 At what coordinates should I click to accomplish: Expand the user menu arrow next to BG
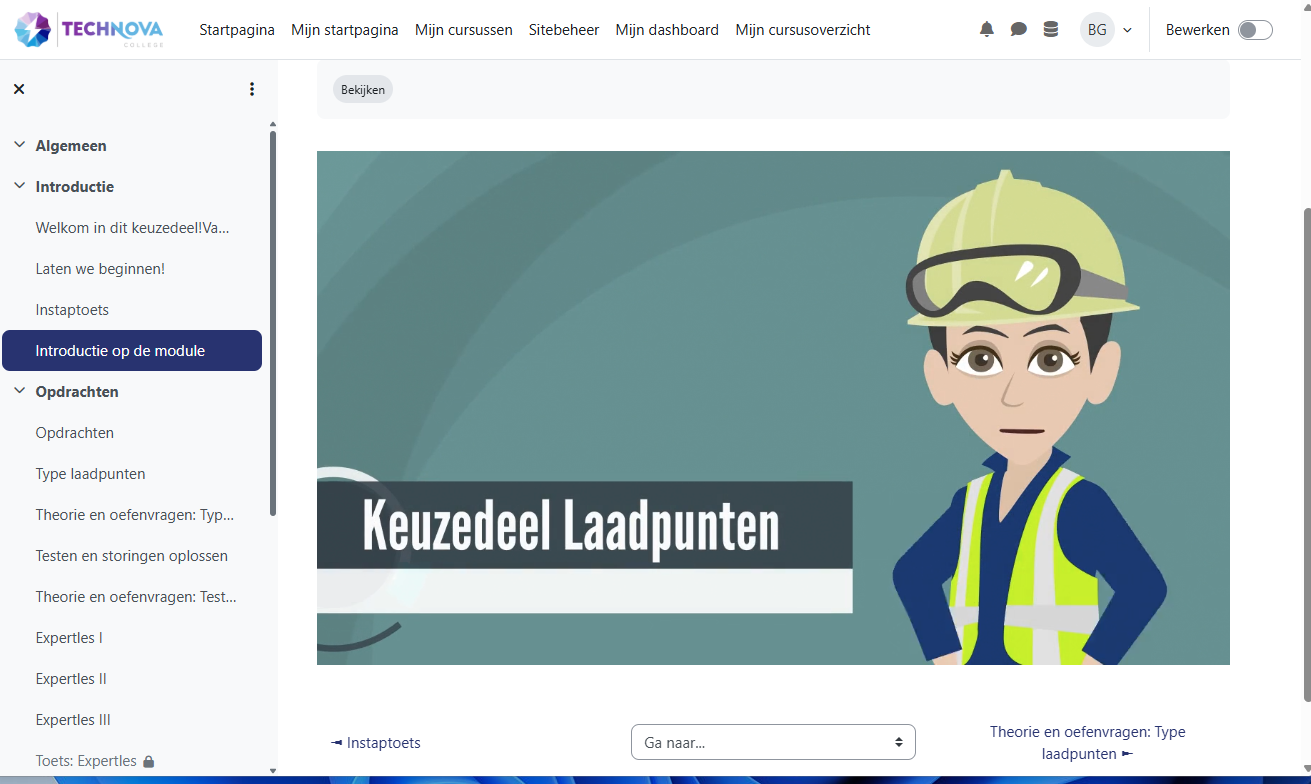pos(1128,30)
